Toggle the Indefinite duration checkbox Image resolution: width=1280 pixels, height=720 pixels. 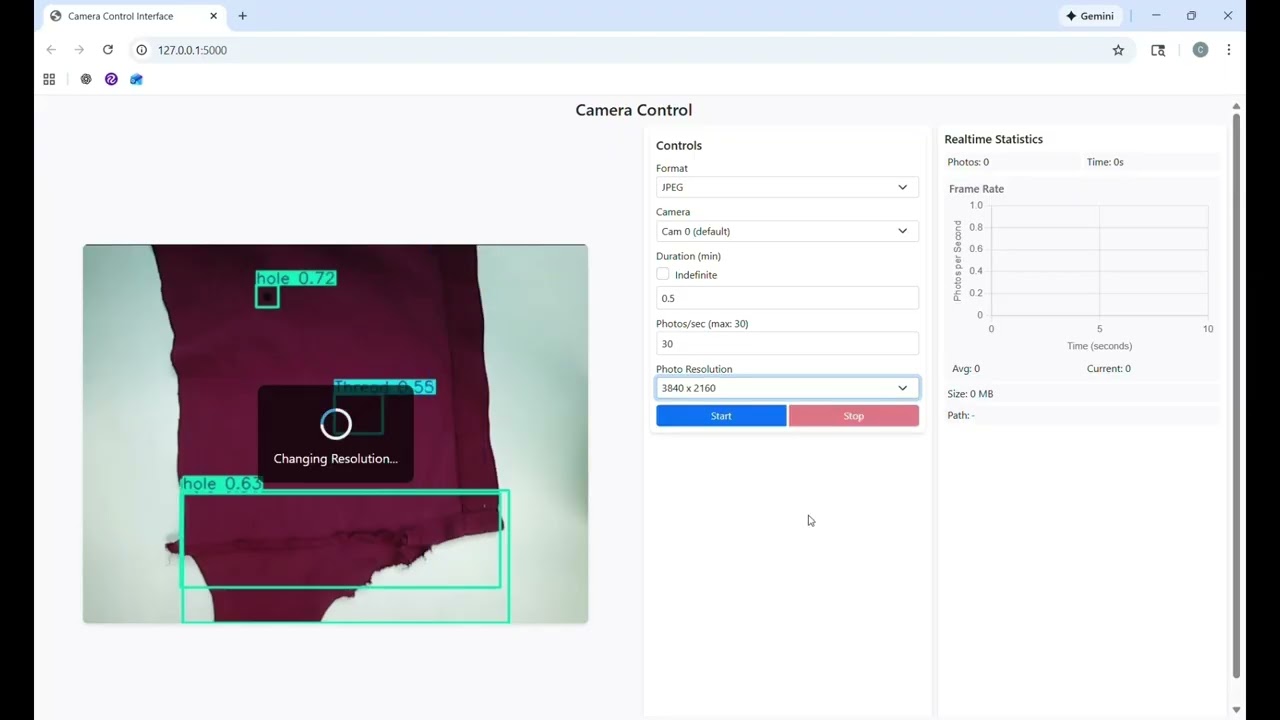coord(662,274)
